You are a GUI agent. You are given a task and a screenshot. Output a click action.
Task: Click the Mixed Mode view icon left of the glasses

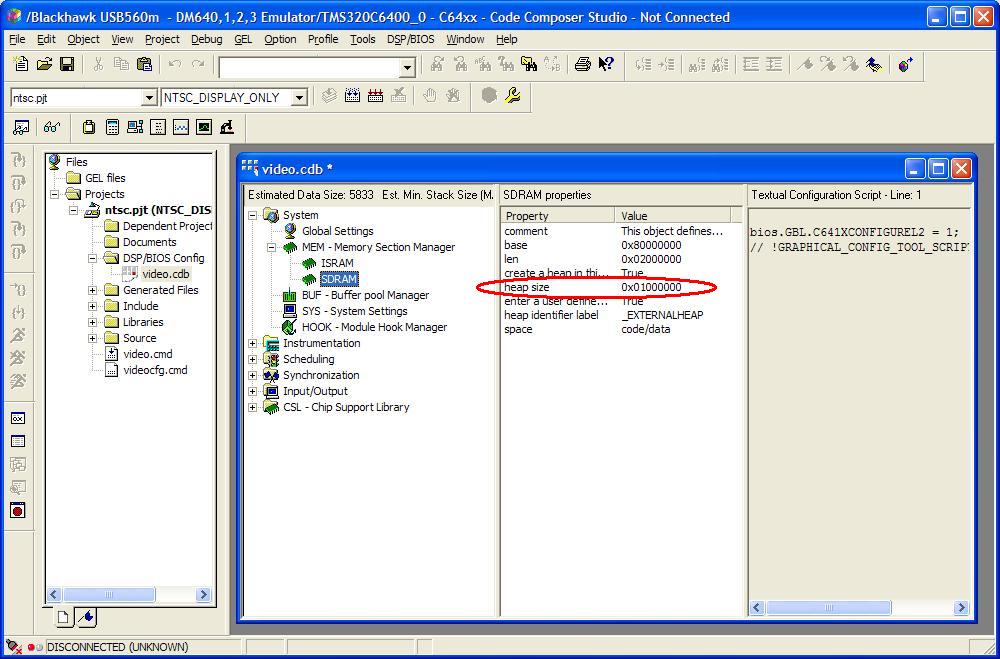pyautogui.click(x=21, y=128)
